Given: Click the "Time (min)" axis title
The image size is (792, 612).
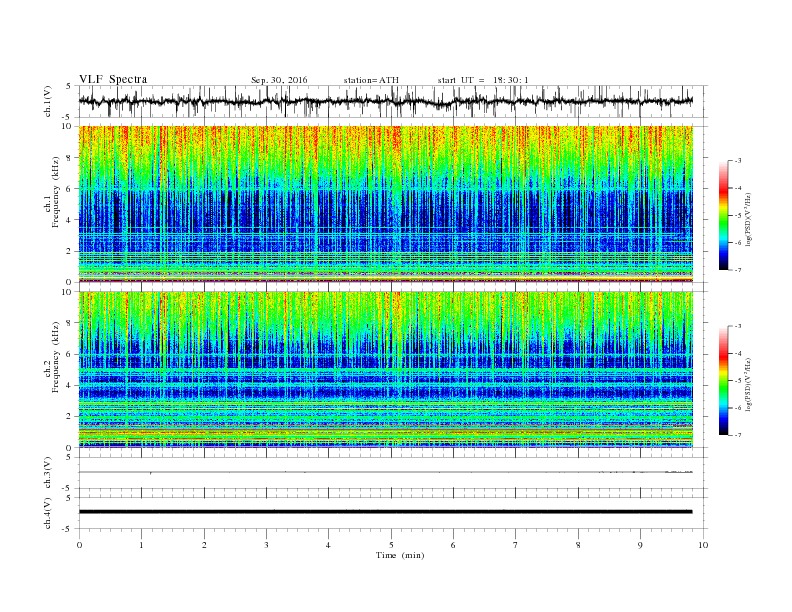Looking at the screenshot, I should tap(400, 555).
